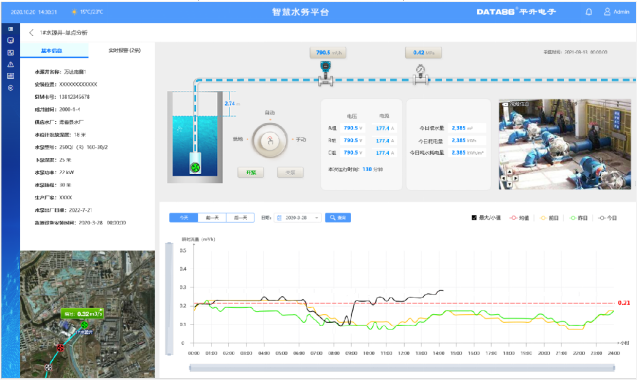Screen dimensions: 638x380
Task: Open the dashboard grid sidebar icon
Action: click(11, 52)
